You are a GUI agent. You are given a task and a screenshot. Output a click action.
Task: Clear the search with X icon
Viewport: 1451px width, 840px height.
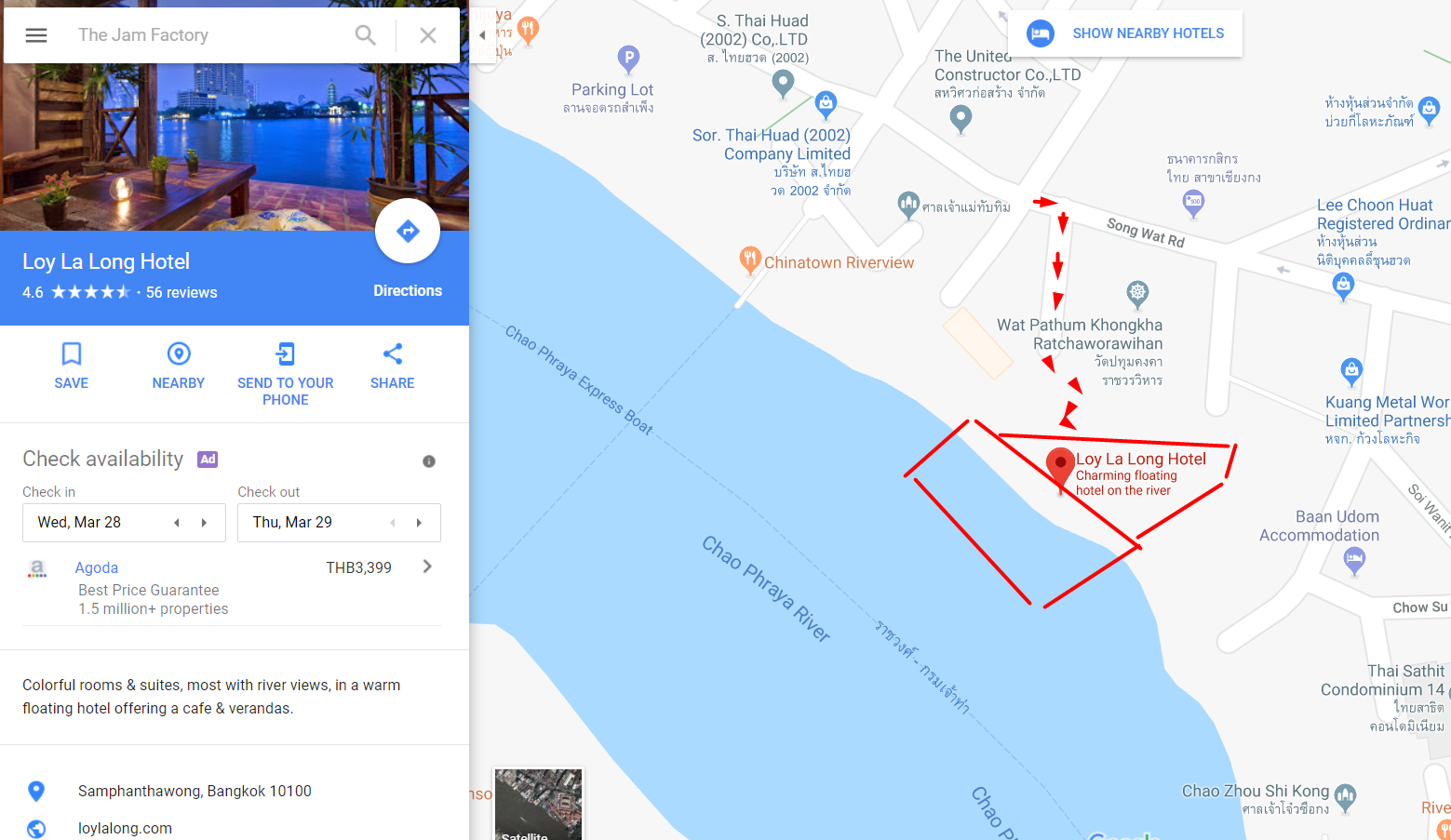428,35
